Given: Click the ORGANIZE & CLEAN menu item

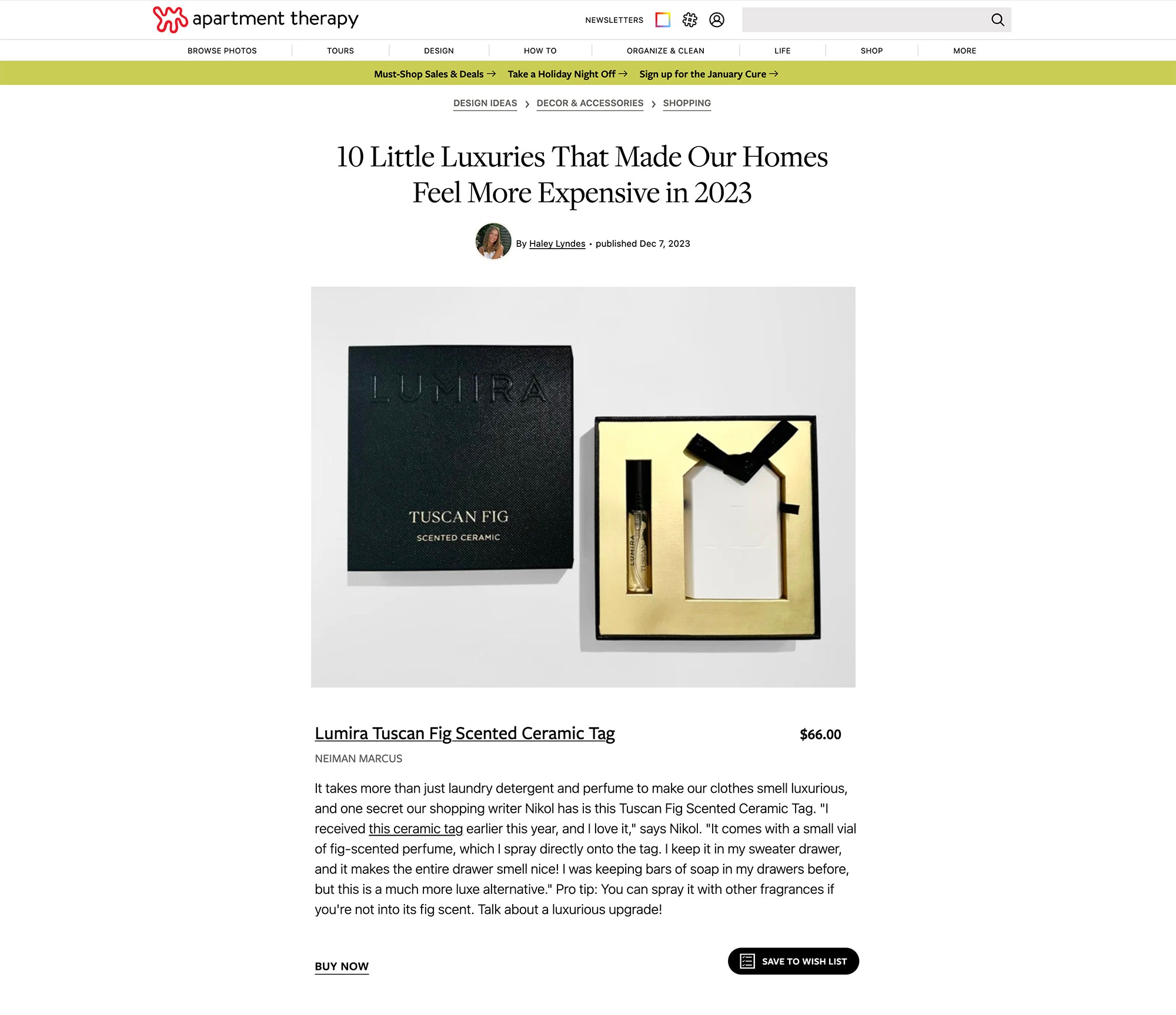Looking at the screenshot, I should tap(665, 49).
